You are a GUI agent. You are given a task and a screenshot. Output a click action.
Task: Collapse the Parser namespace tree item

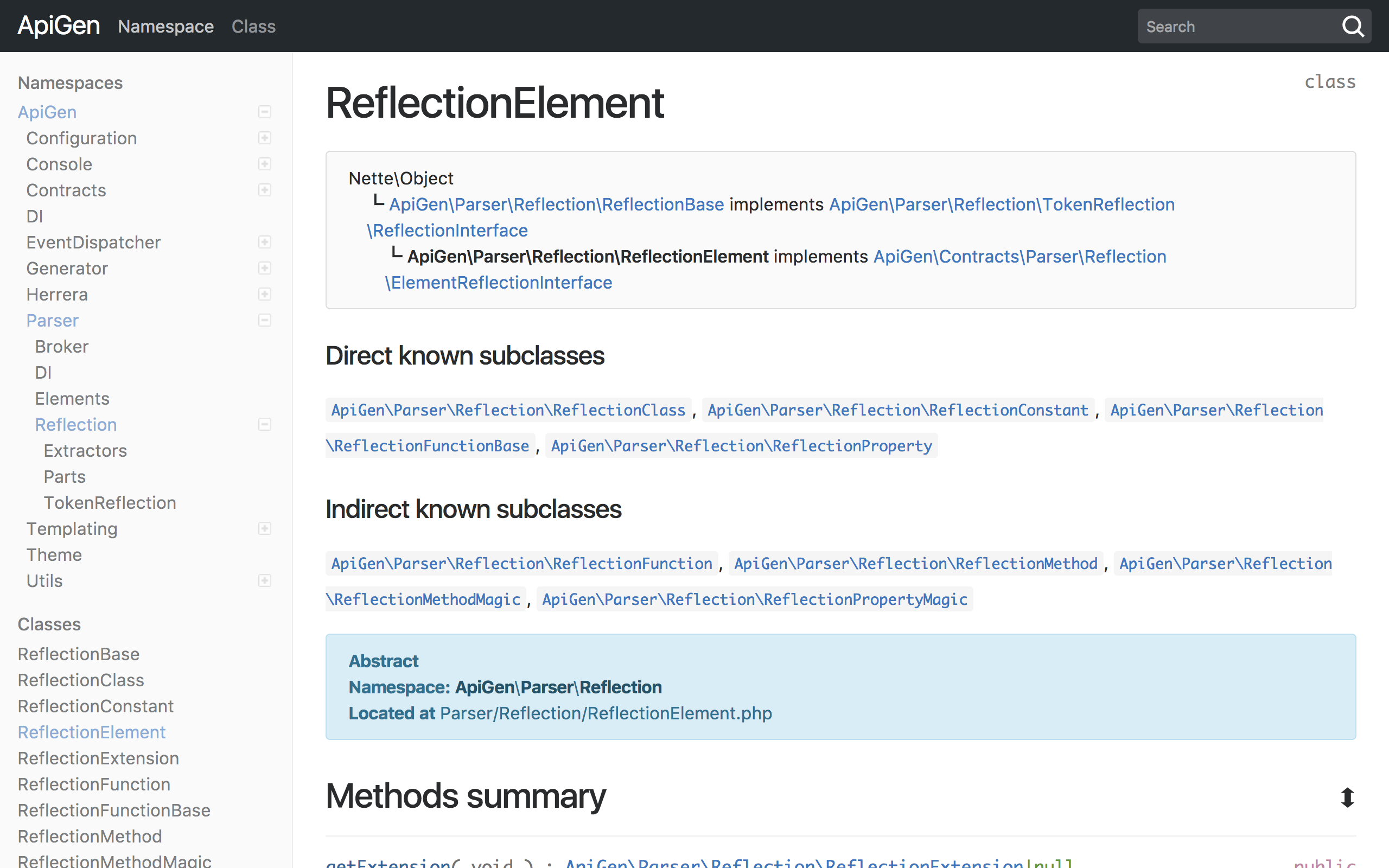click(x=264, y=320)
